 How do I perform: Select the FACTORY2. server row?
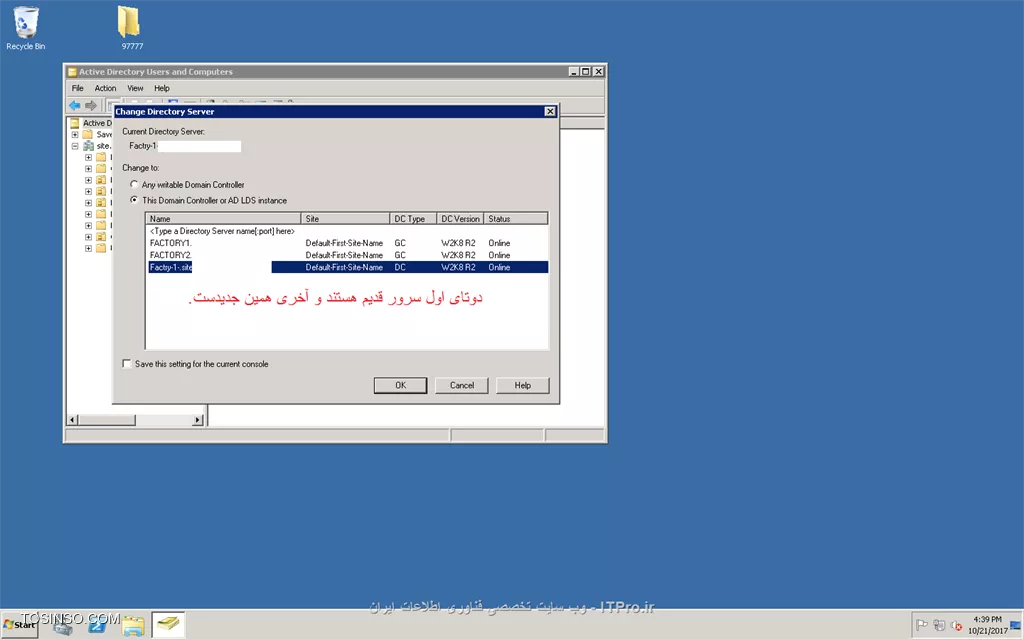pos(347,255)
